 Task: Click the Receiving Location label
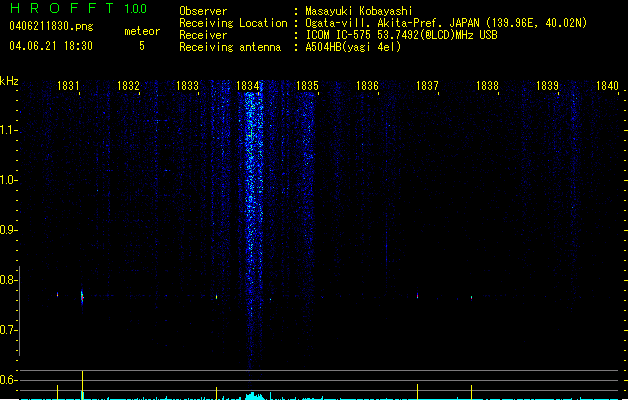tap(233, 23)
